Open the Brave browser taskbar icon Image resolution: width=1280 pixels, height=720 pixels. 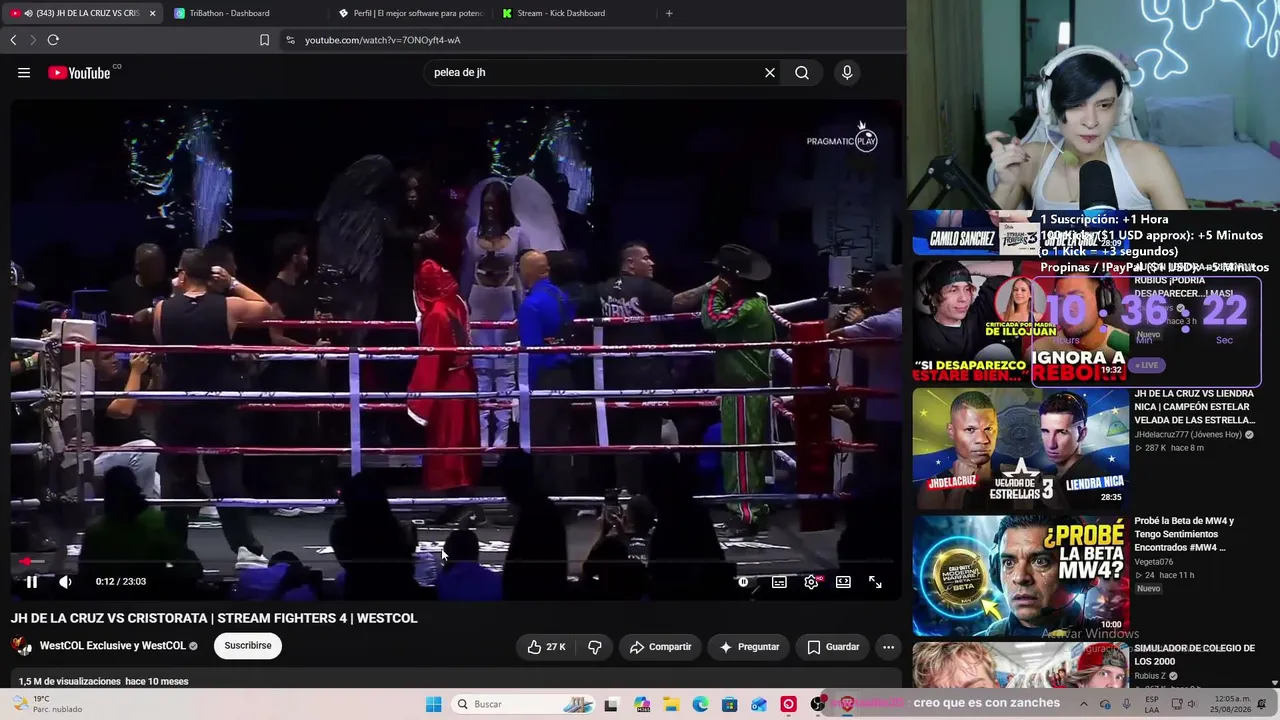[x=847, y=704]
